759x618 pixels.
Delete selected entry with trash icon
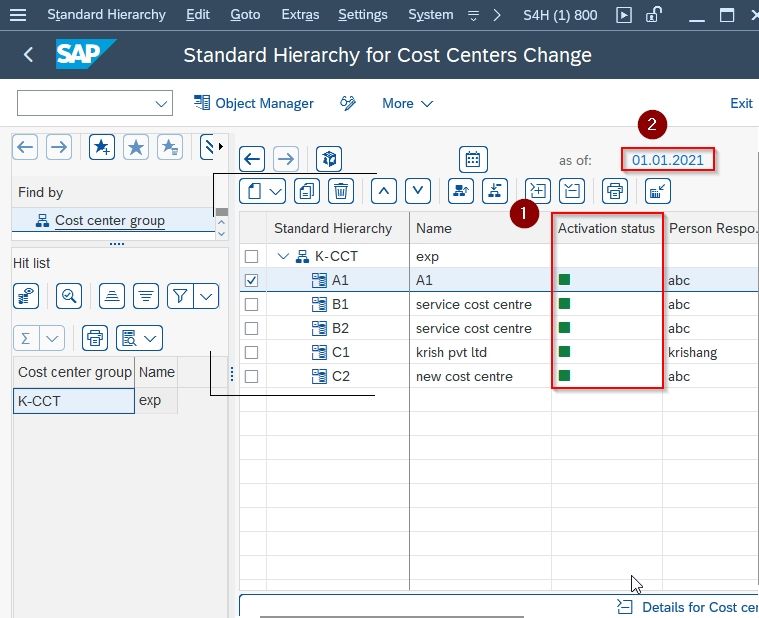(341, 191)
